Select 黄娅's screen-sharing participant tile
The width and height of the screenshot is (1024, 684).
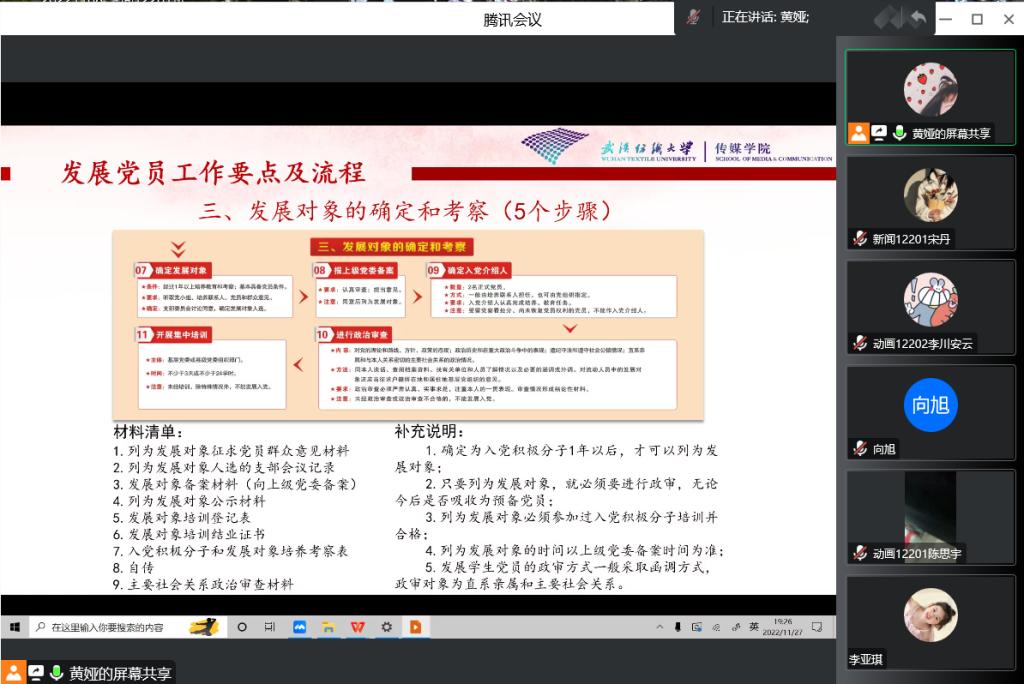click(930, 97)
